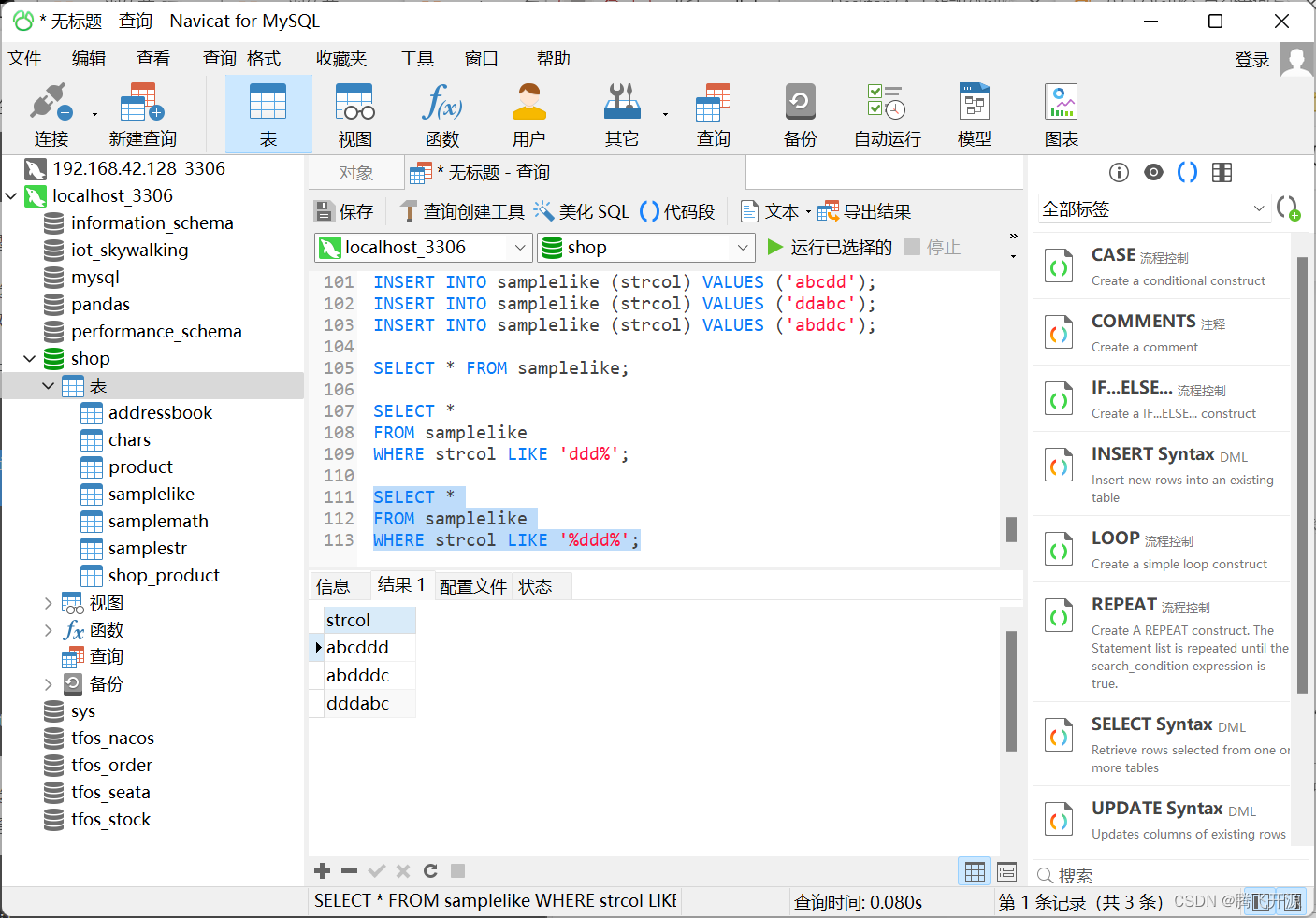Open the Backup (备份) toolbar icon
Viewport: 1316px width, 918px height.
point(801,114)
